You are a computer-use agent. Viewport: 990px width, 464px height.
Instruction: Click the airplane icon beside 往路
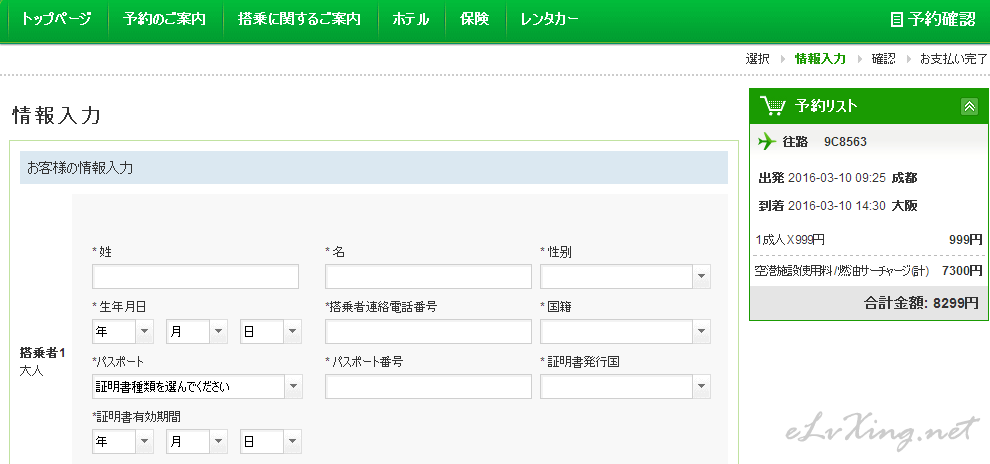point(767,141)
